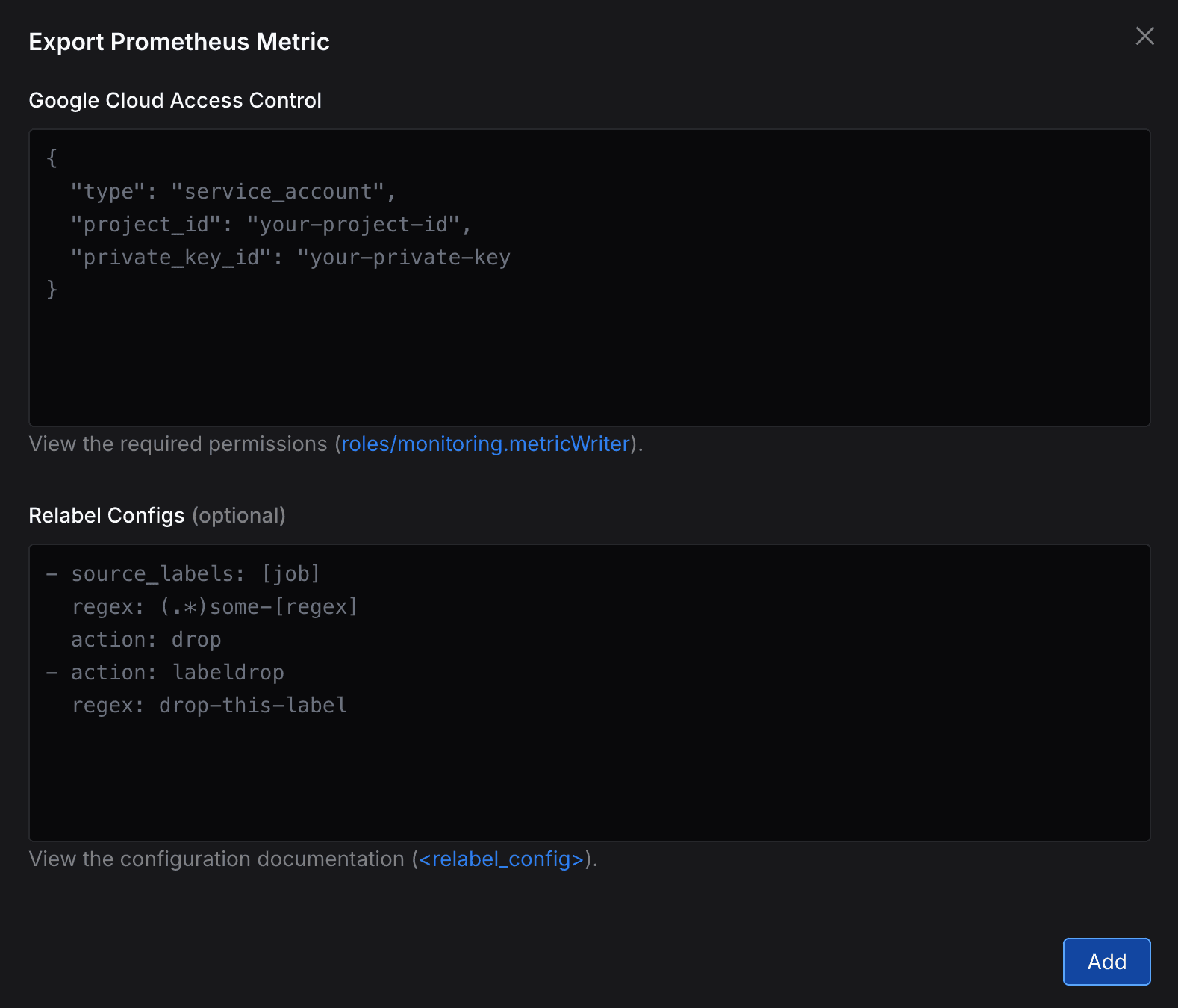1178x1008 pixels.
Task: Focus the Relabel Configs text area
Action: coord(589,693)
